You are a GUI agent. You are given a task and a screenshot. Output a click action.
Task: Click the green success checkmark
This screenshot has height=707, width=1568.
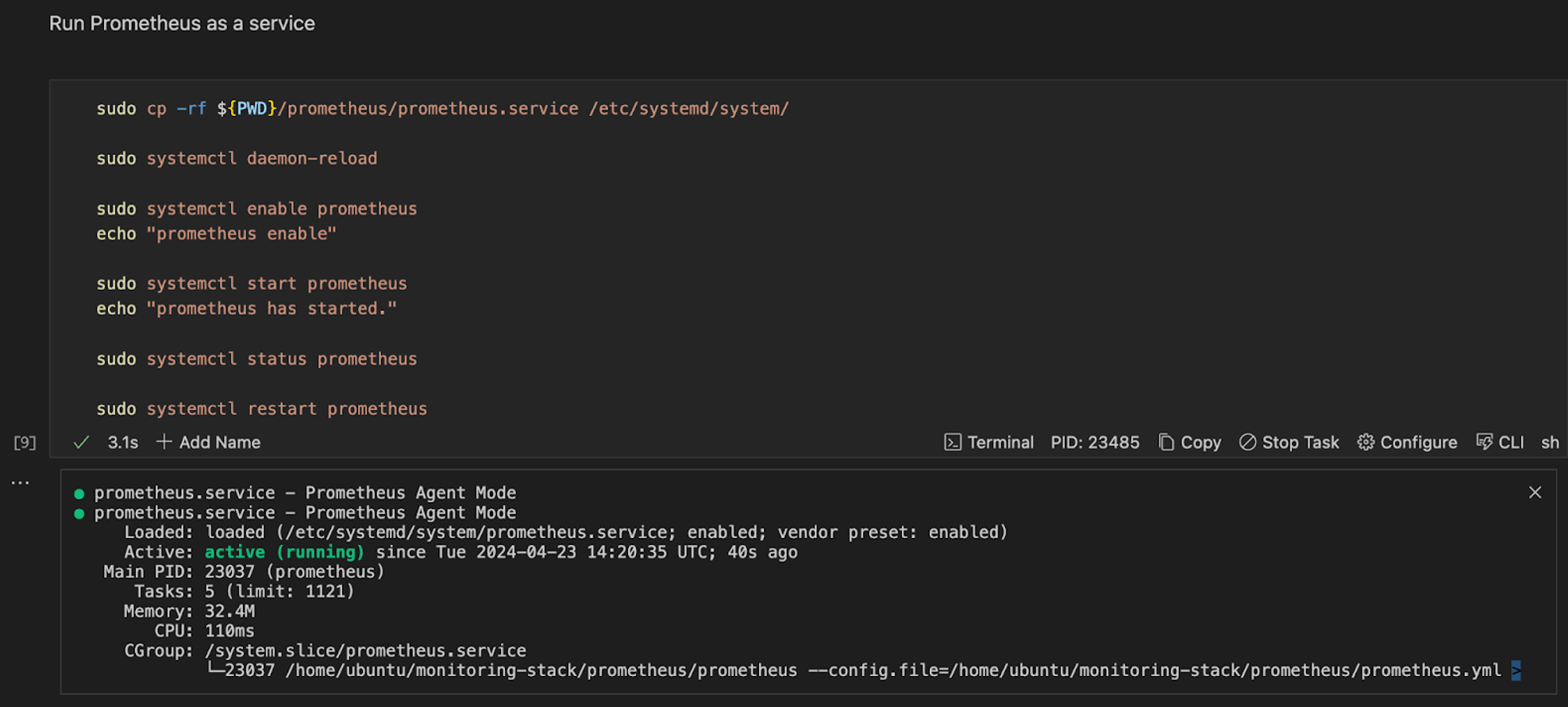81,442
